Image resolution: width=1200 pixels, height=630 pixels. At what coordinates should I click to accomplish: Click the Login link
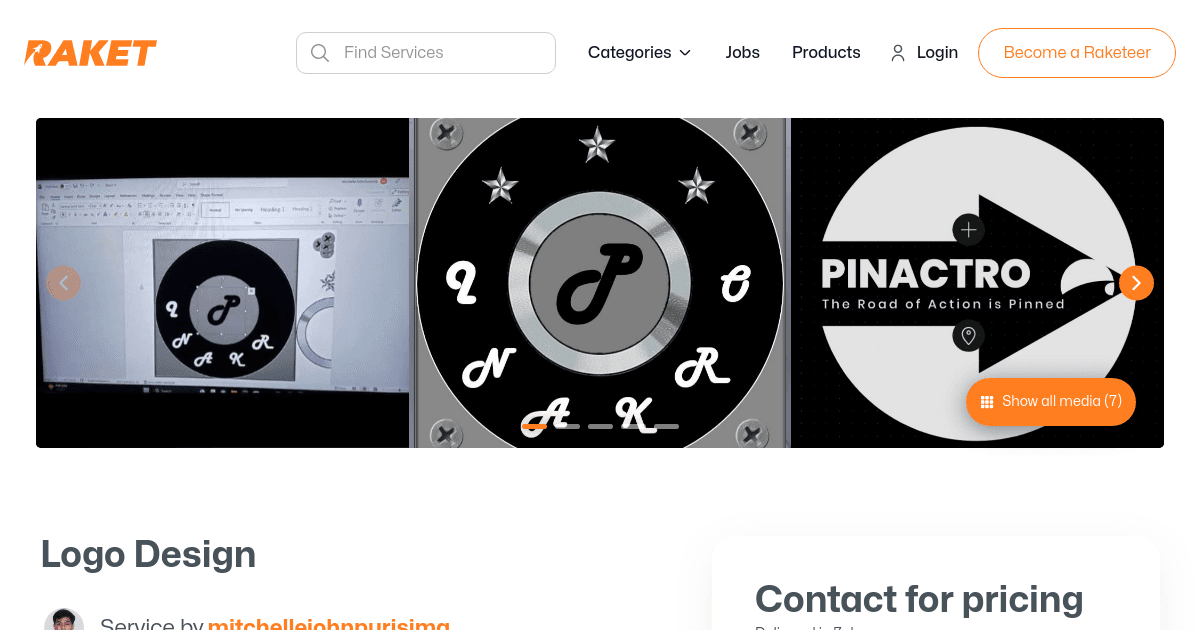coord(937,52)
